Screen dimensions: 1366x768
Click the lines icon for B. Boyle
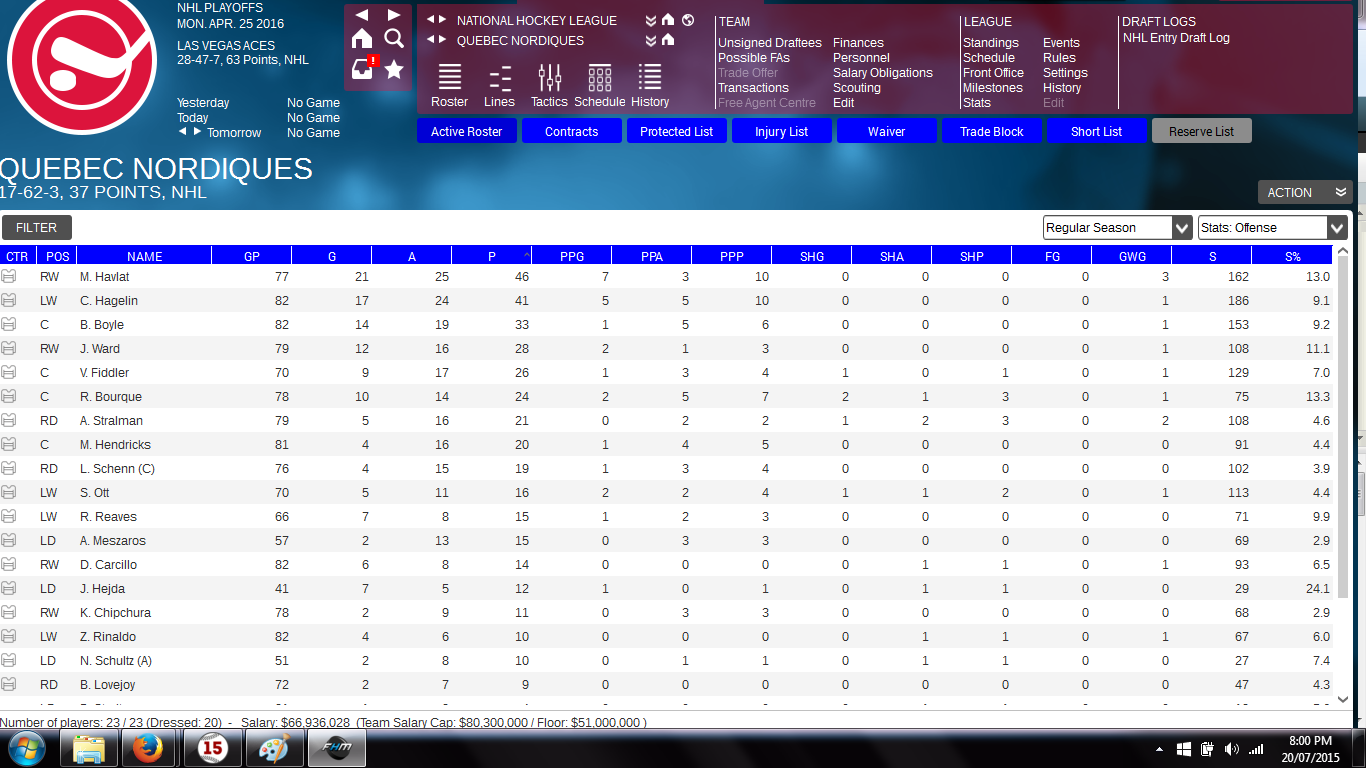click(9, 325)
